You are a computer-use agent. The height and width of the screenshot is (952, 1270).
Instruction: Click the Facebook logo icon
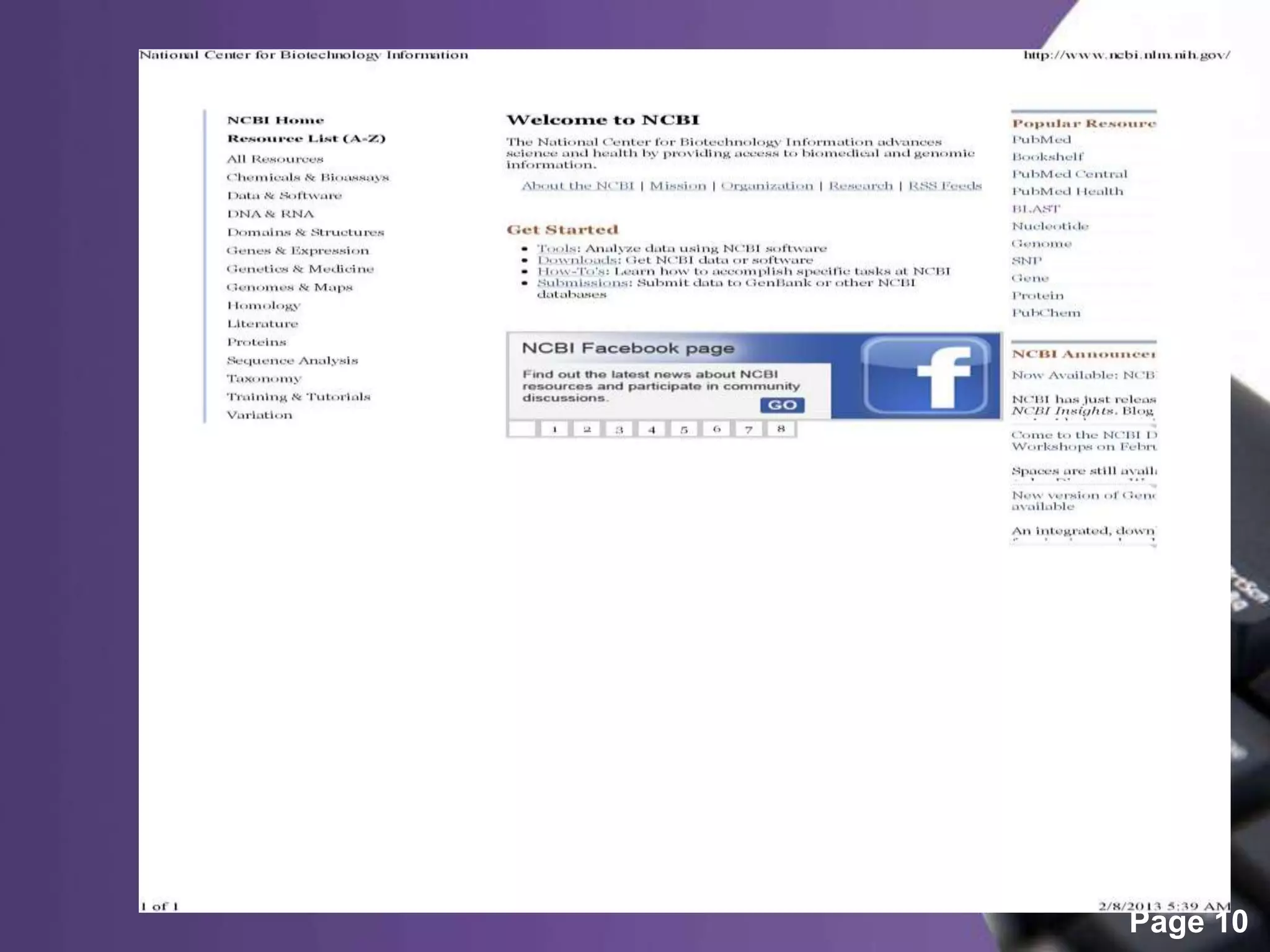tap(926, 375)
